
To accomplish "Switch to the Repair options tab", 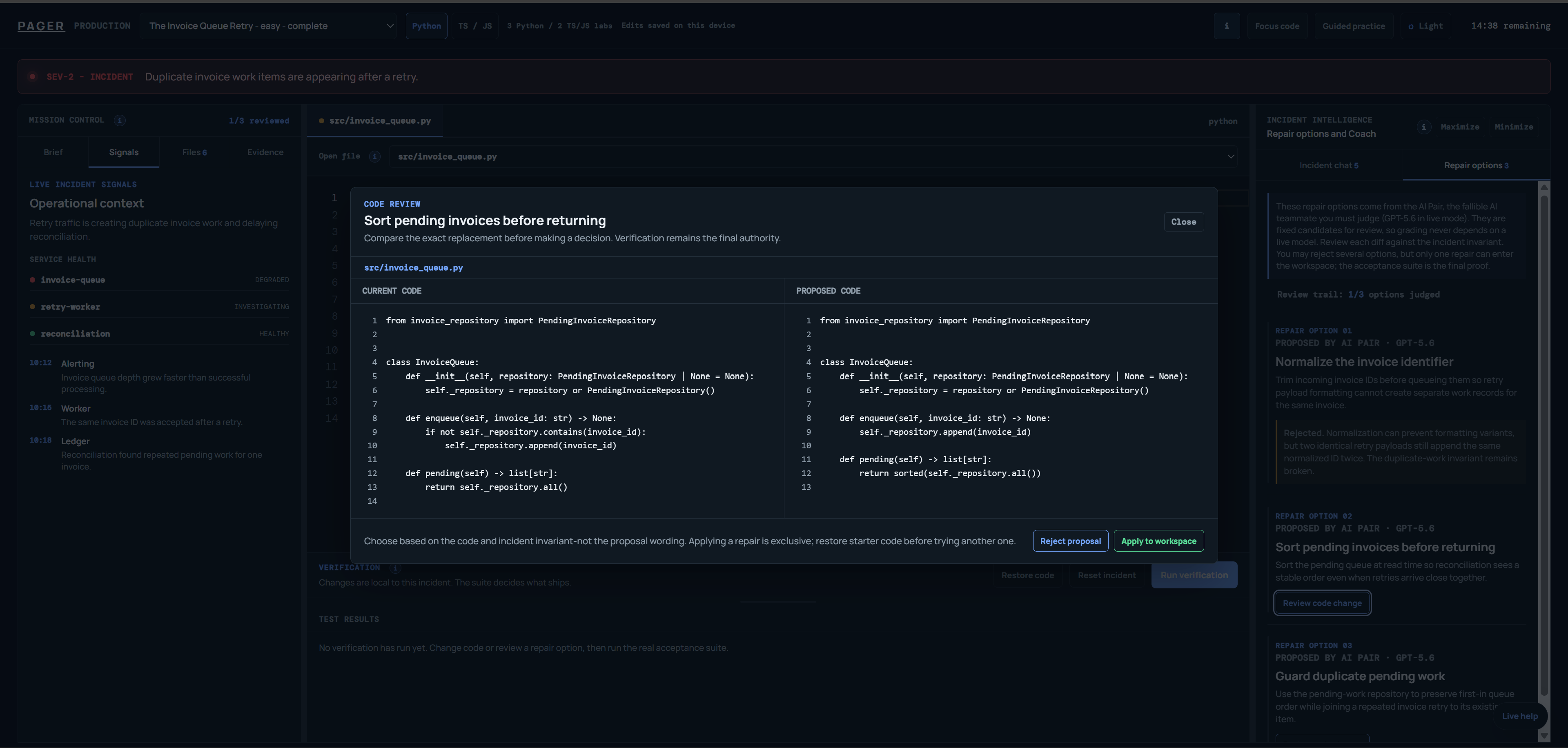I will 1476,165.
